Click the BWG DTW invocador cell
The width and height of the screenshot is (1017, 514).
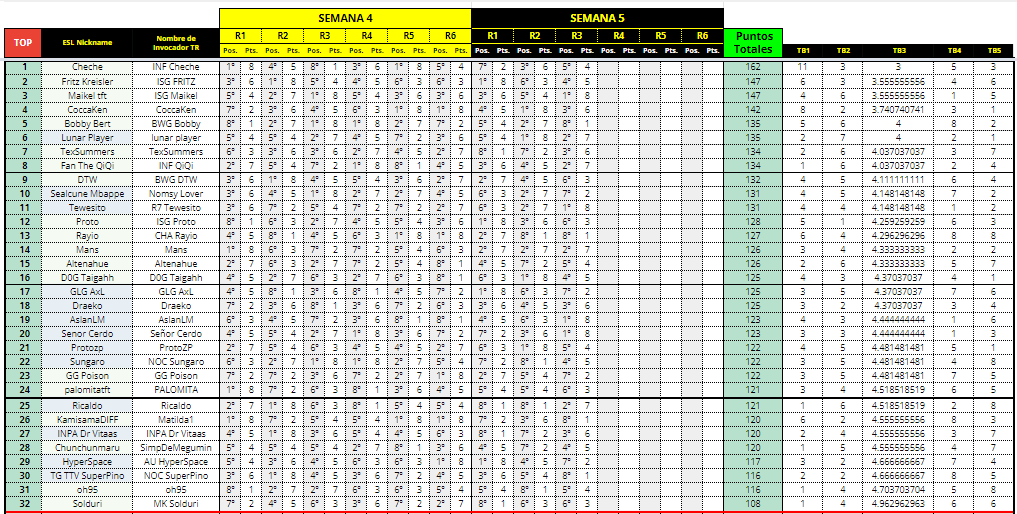[176, 180]
